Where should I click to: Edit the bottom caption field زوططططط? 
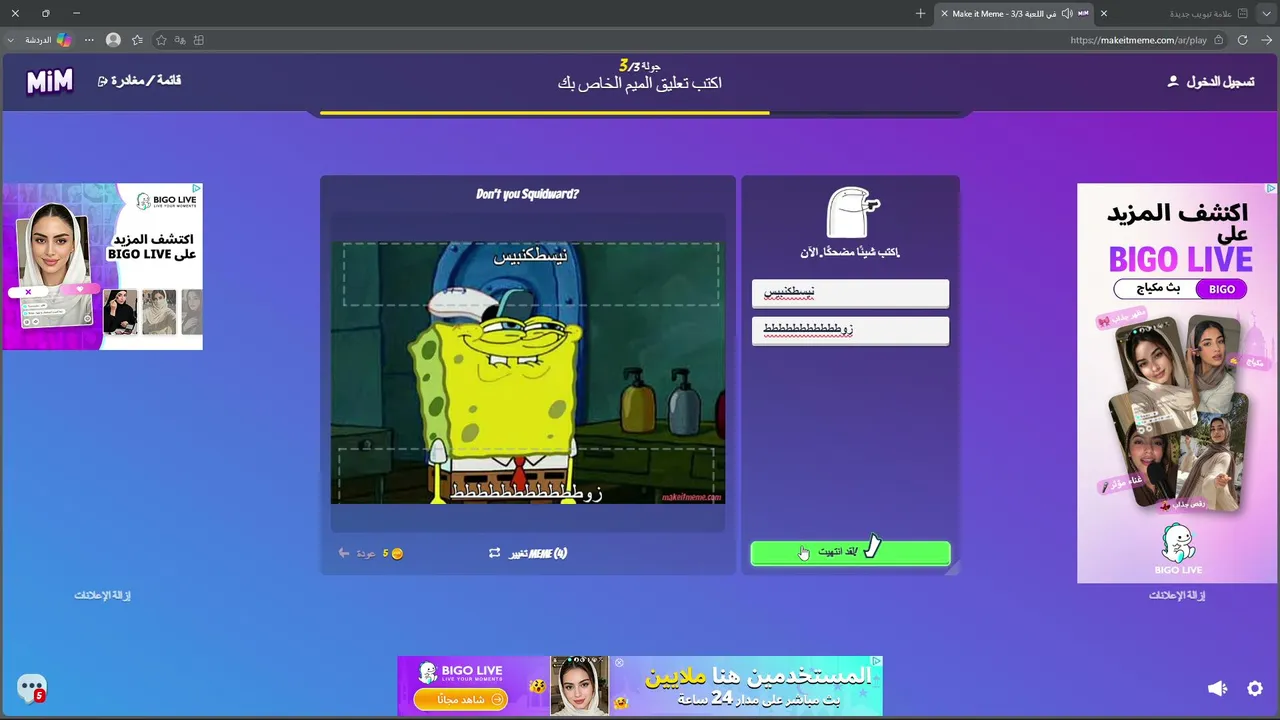(x=850, y=330)
